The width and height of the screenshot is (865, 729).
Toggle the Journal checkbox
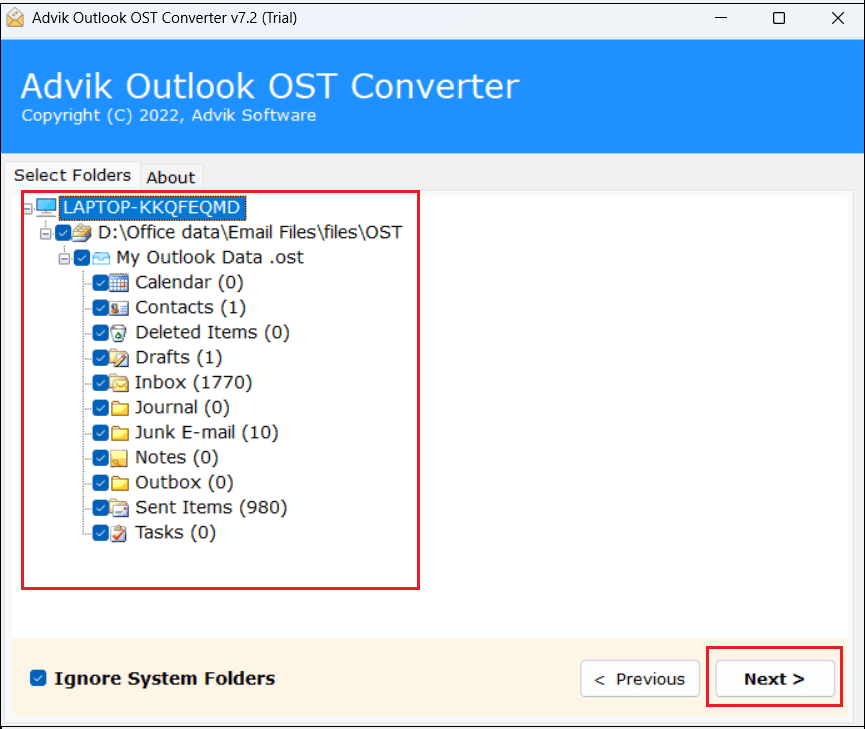click(100, 408)
